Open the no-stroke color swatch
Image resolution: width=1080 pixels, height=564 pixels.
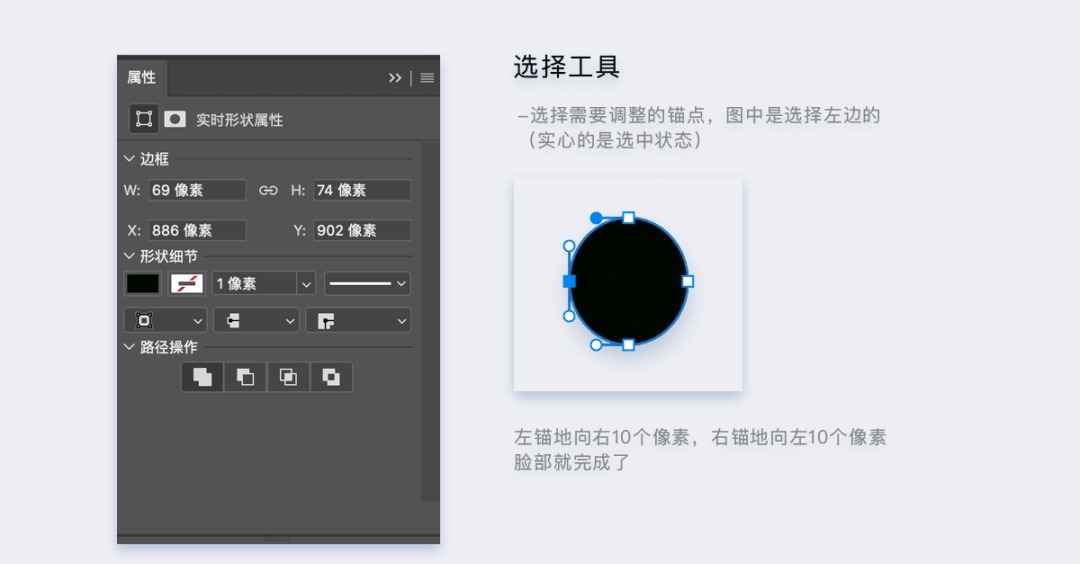click(x=187, y=284)
